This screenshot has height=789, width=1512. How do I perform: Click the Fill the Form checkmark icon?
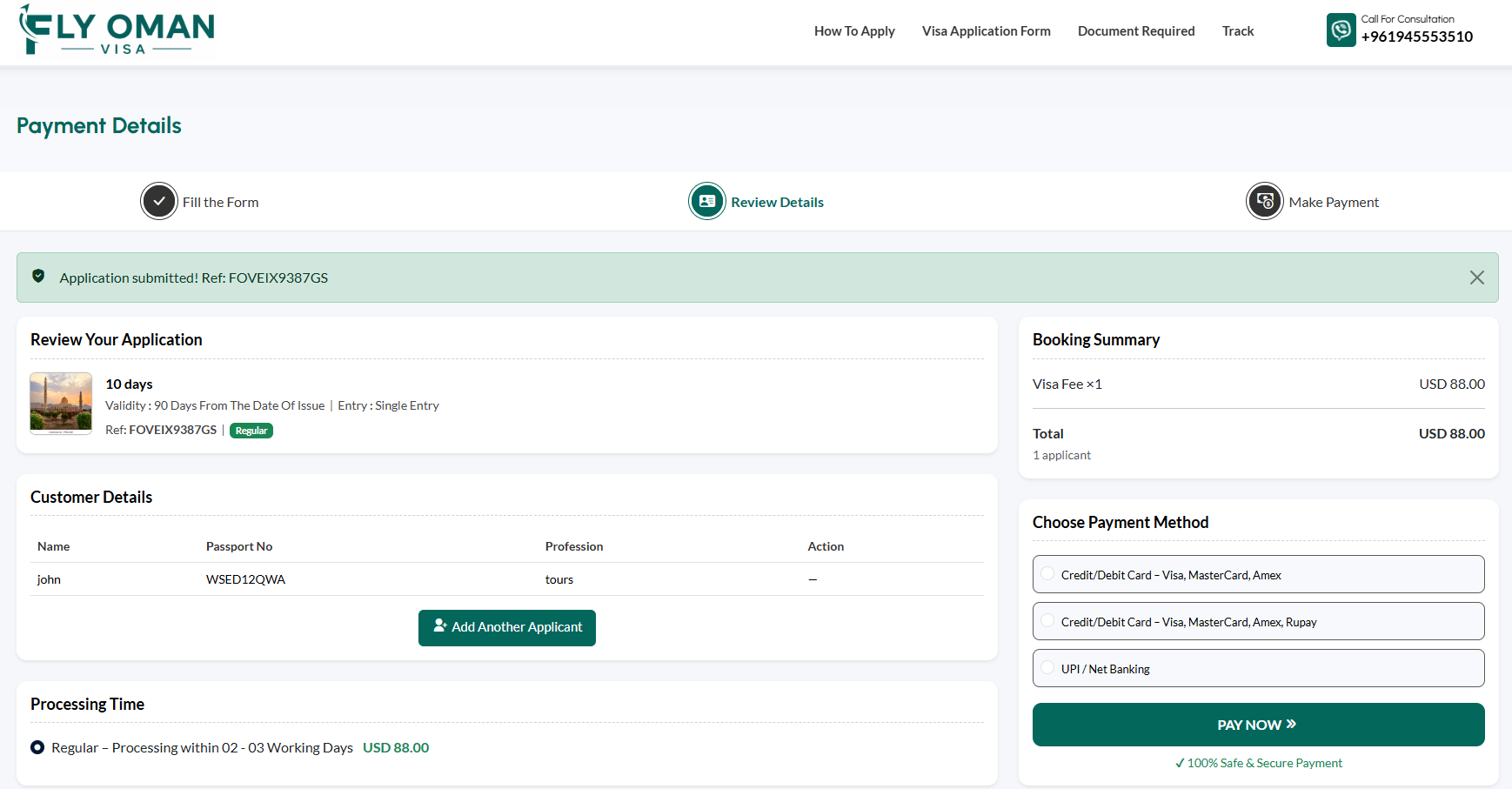[159, 202]
